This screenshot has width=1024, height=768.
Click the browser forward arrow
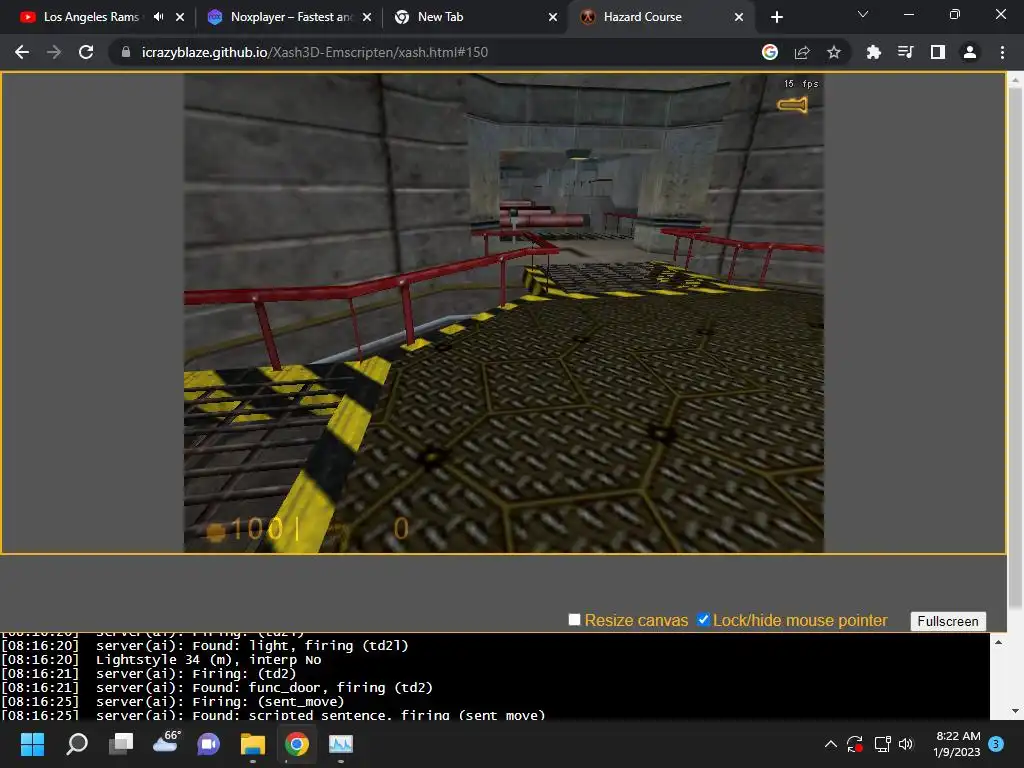pos(54,52)
